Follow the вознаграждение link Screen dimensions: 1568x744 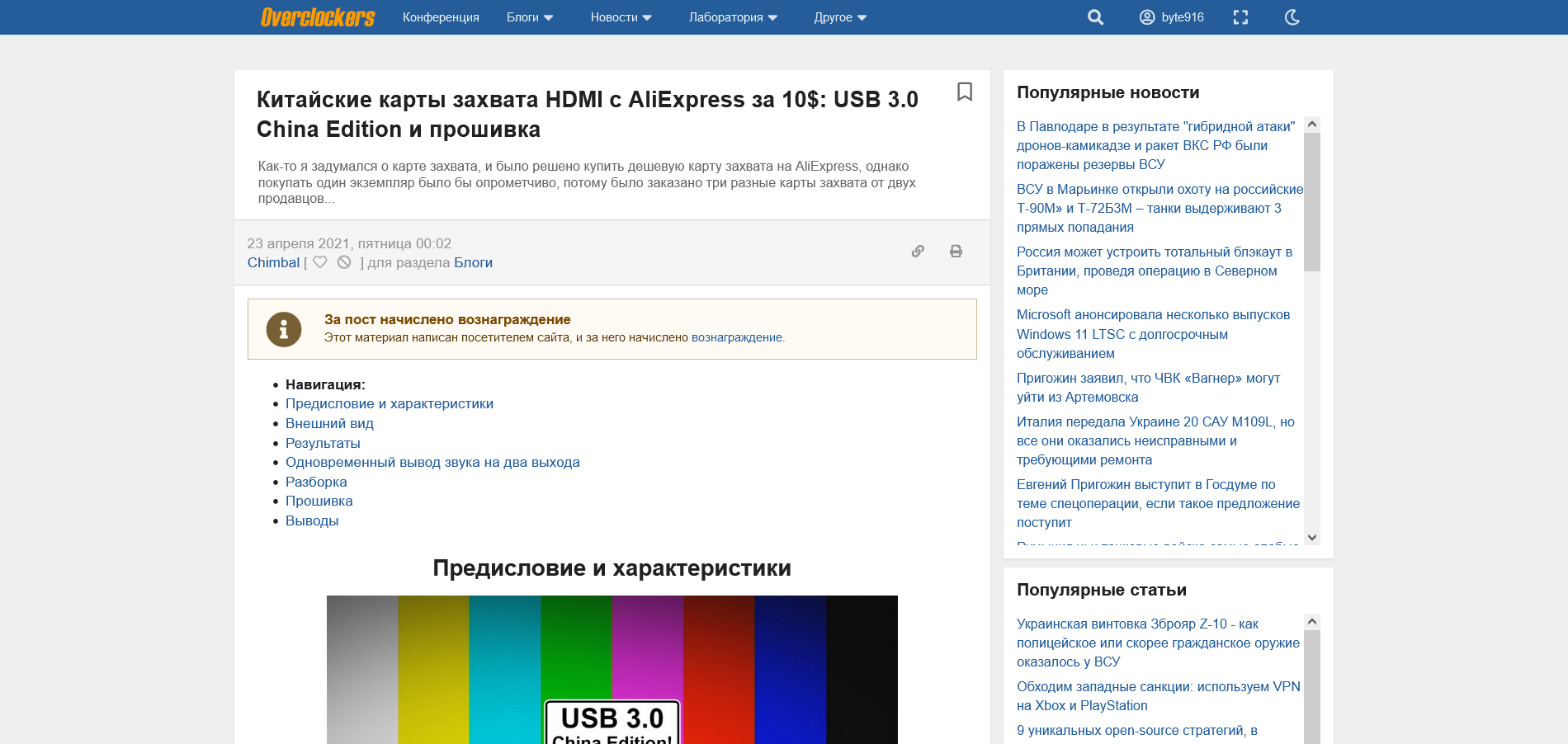pyautogui.click(x=737, y=337)
